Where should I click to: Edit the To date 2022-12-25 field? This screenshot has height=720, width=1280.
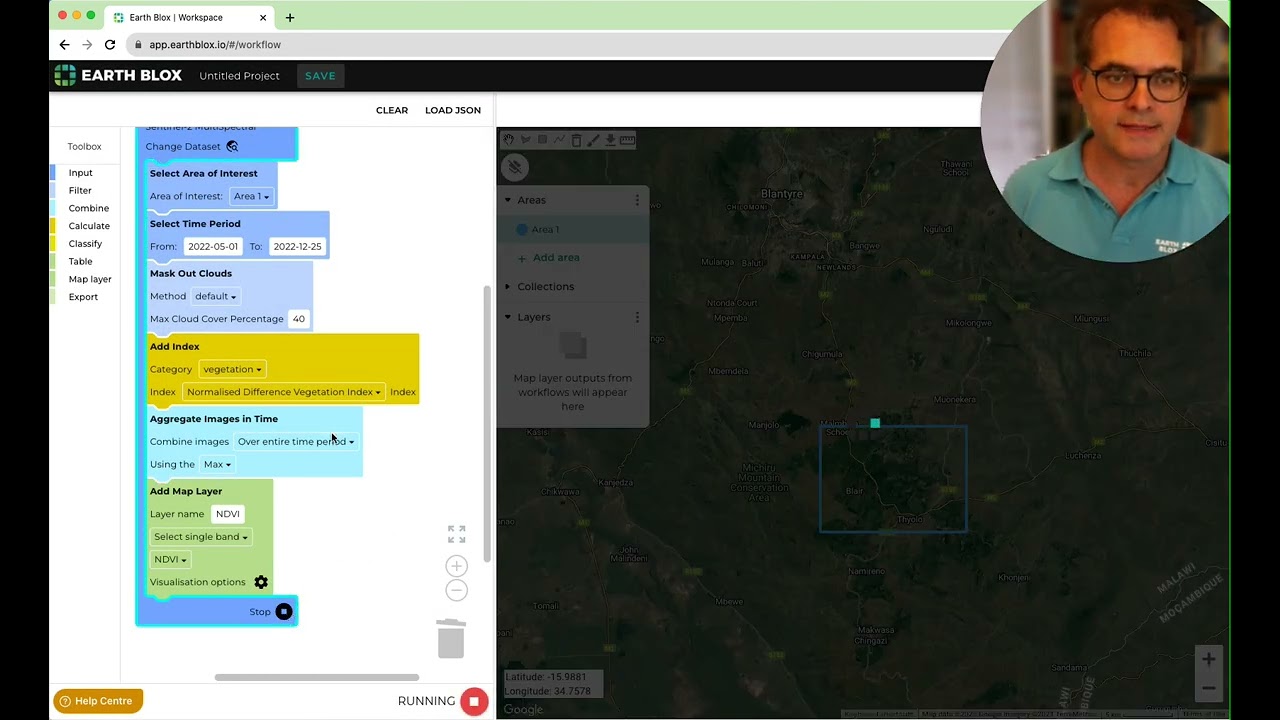click(297, 246)
